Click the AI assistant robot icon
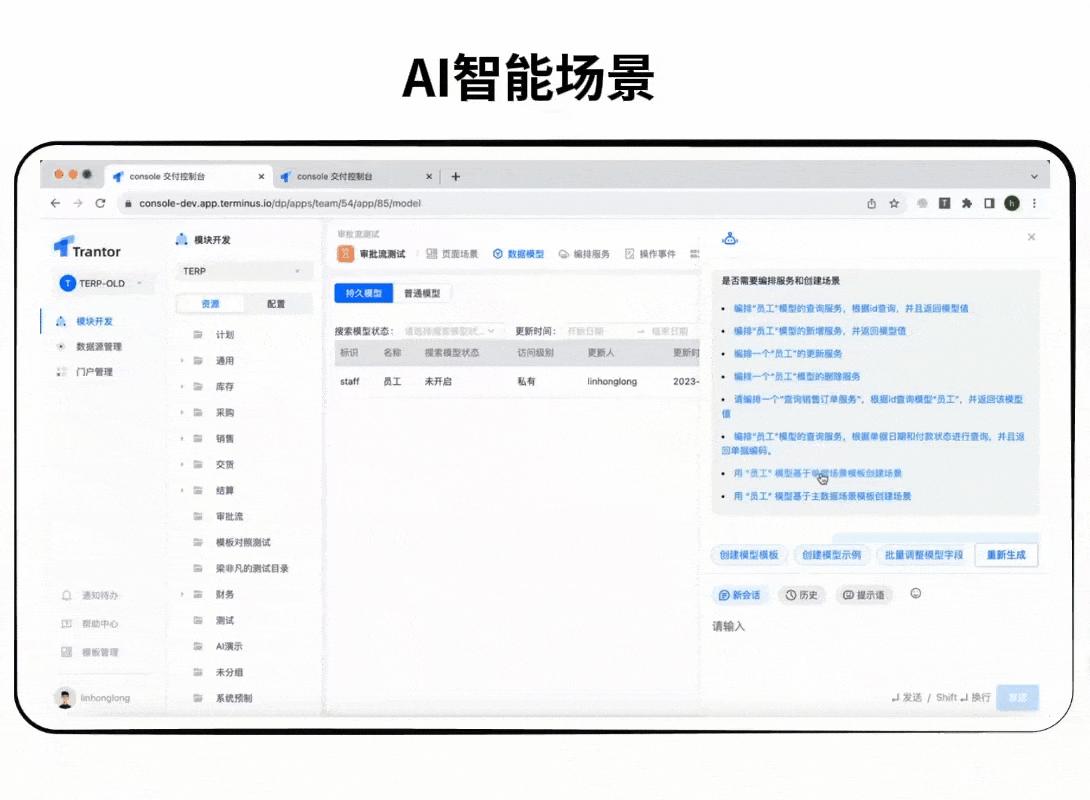This screenshot has width=1090, height=800. (x=730, y=238)
